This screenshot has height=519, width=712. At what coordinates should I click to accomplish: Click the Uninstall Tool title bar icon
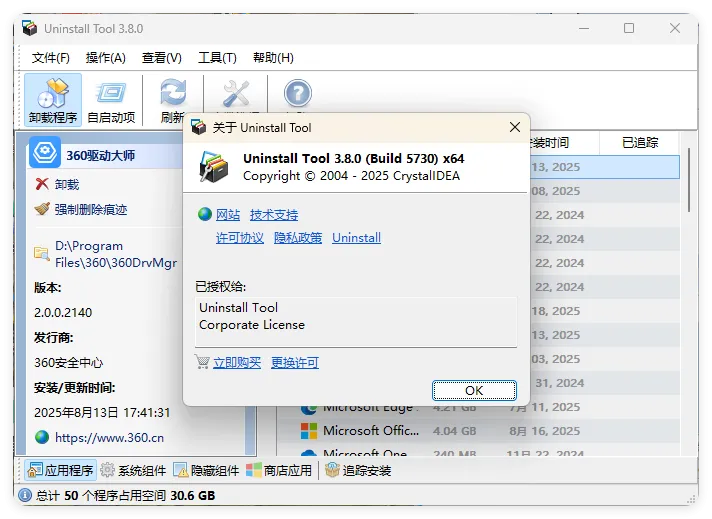[x=30, y=29]
